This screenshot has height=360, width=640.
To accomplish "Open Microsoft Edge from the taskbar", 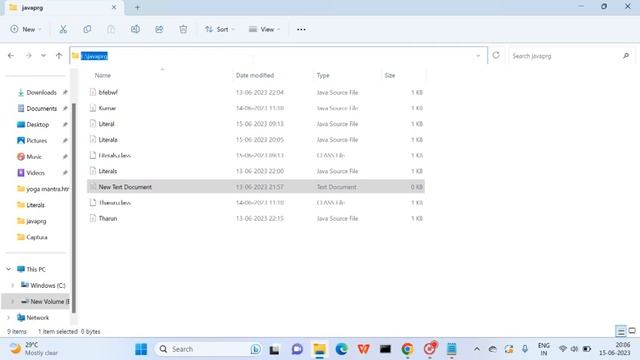I will pyautogui.click(x=342, y=349).
